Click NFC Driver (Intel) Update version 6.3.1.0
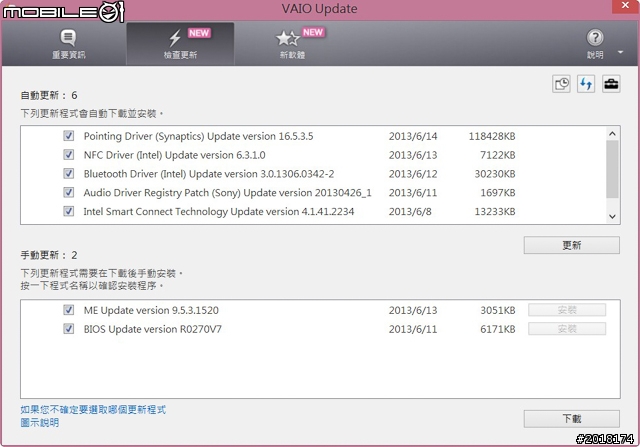Image resolution: width=640 pixels, height=447 pixels. coord(174,155)
